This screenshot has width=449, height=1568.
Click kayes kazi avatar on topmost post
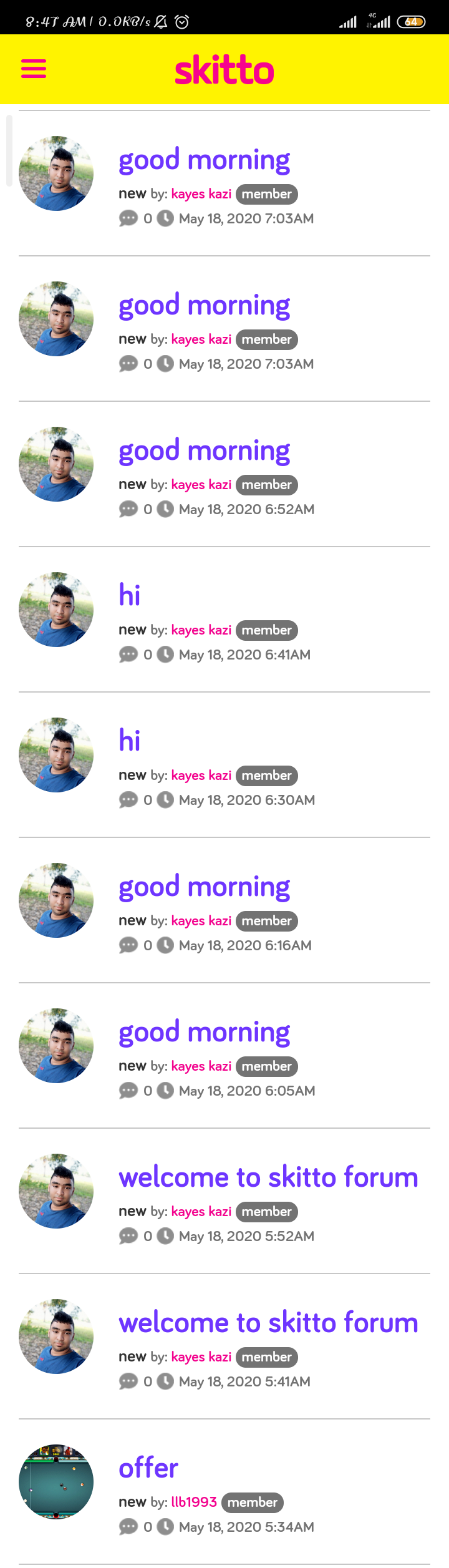coord(56,173)
